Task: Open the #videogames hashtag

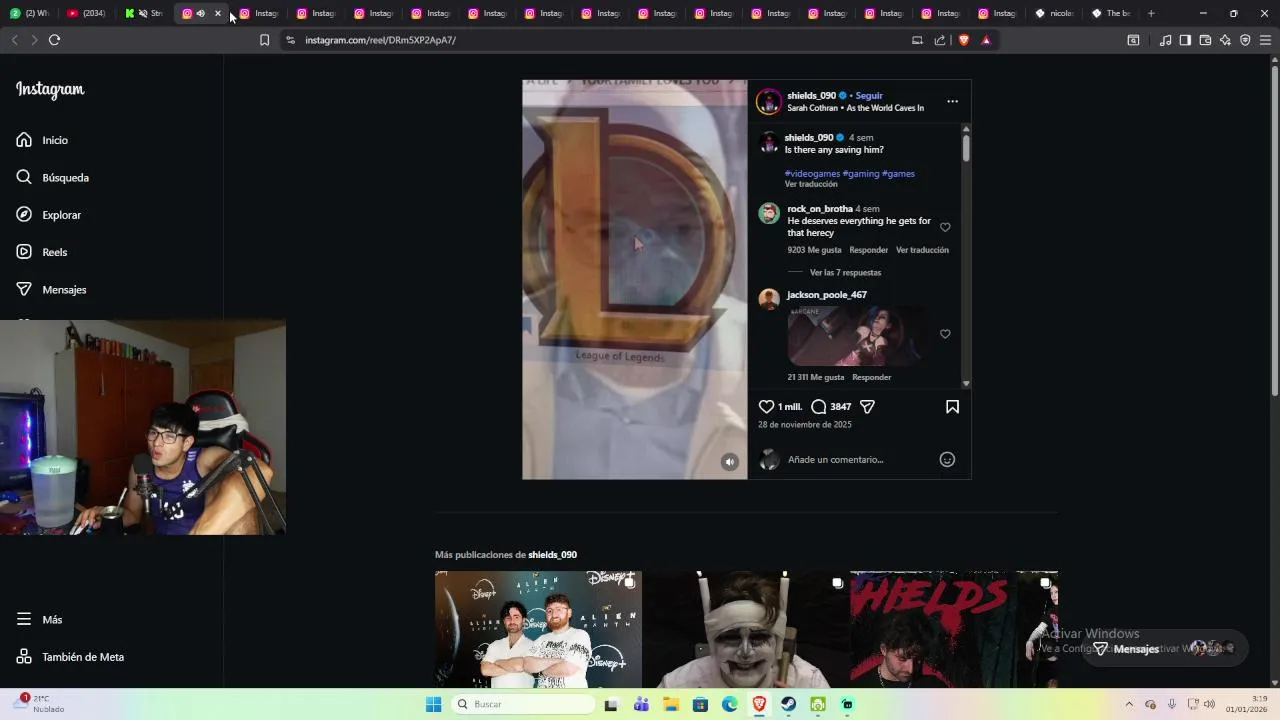Action: 812,174
